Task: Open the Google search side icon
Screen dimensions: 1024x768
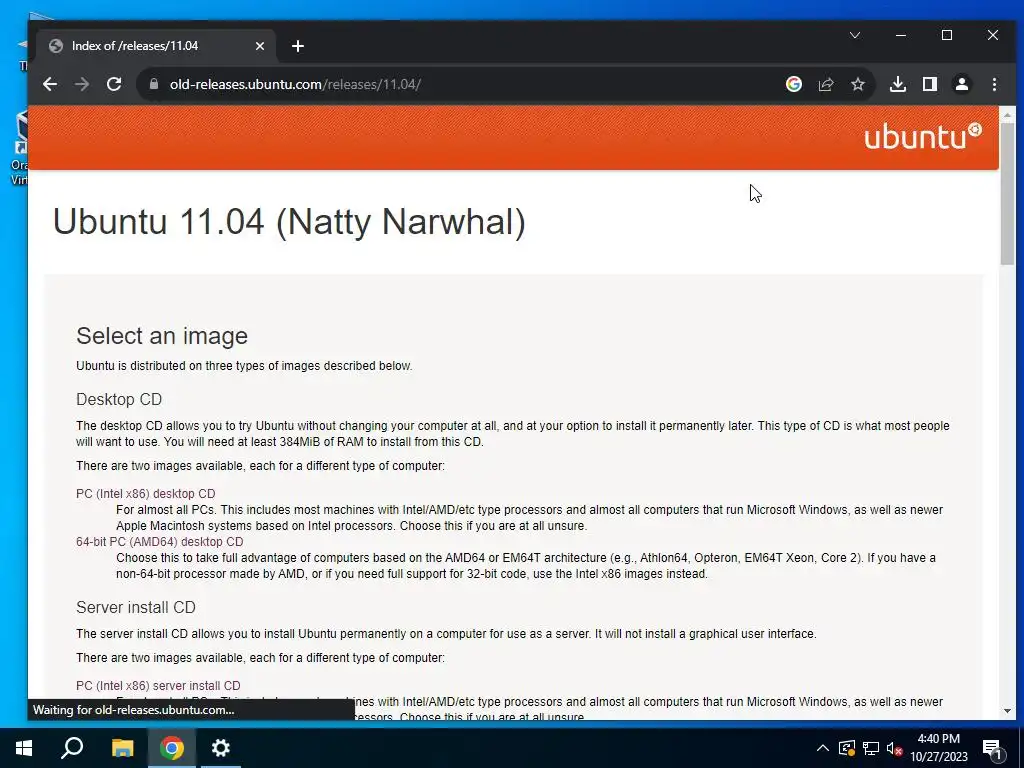Action: [x=793, y=84]
